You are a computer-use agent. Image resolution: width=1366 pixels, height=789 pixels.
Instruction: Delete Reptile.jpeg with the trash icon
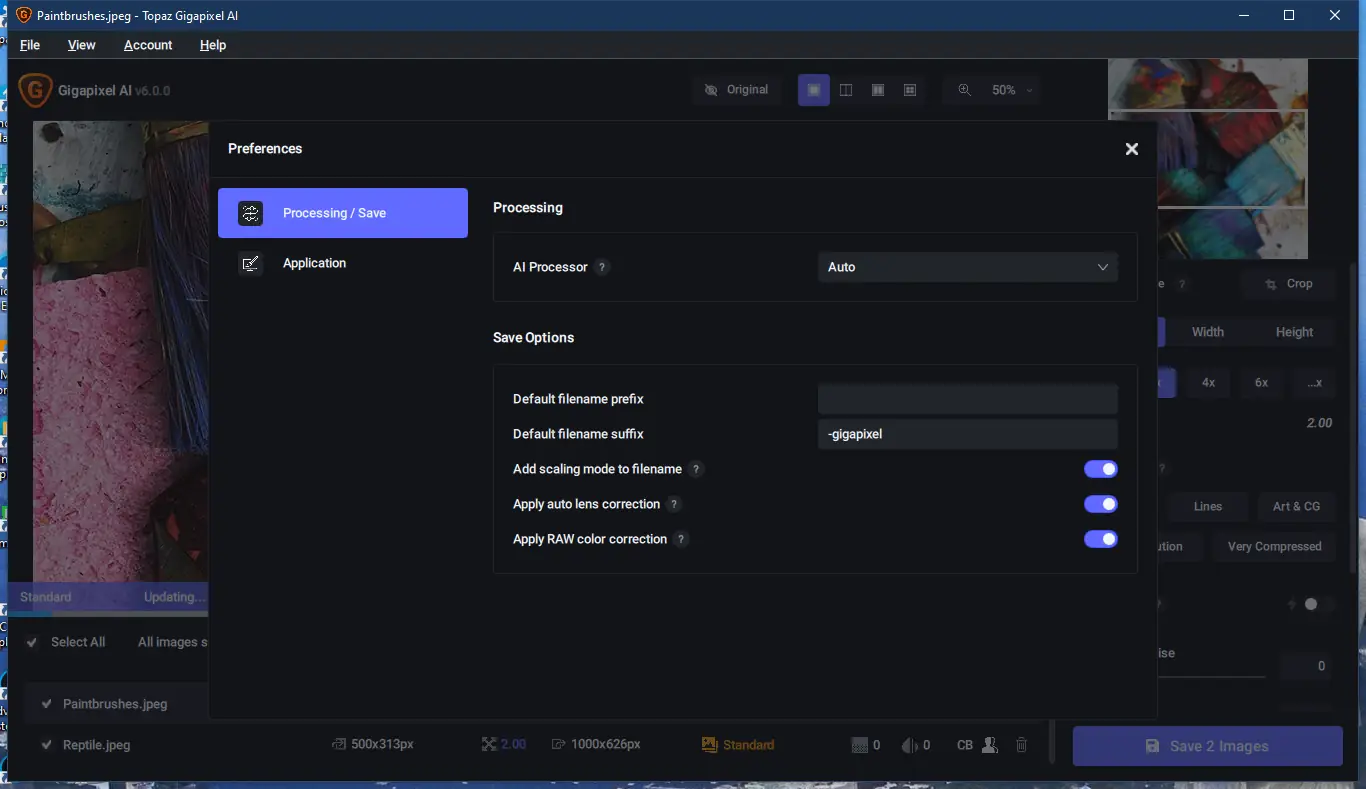click(1021, 745)
